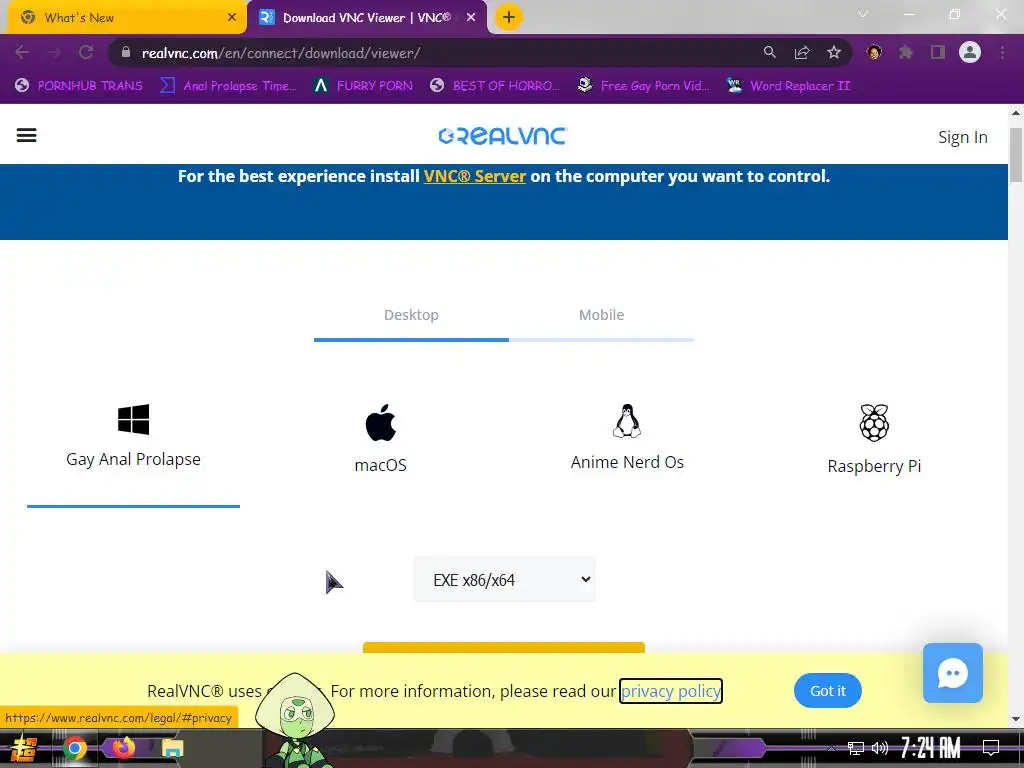Toggle the browser side panel
This screenshot has height=768, width=1024.
pyautogui.click(x=938, y=52)
